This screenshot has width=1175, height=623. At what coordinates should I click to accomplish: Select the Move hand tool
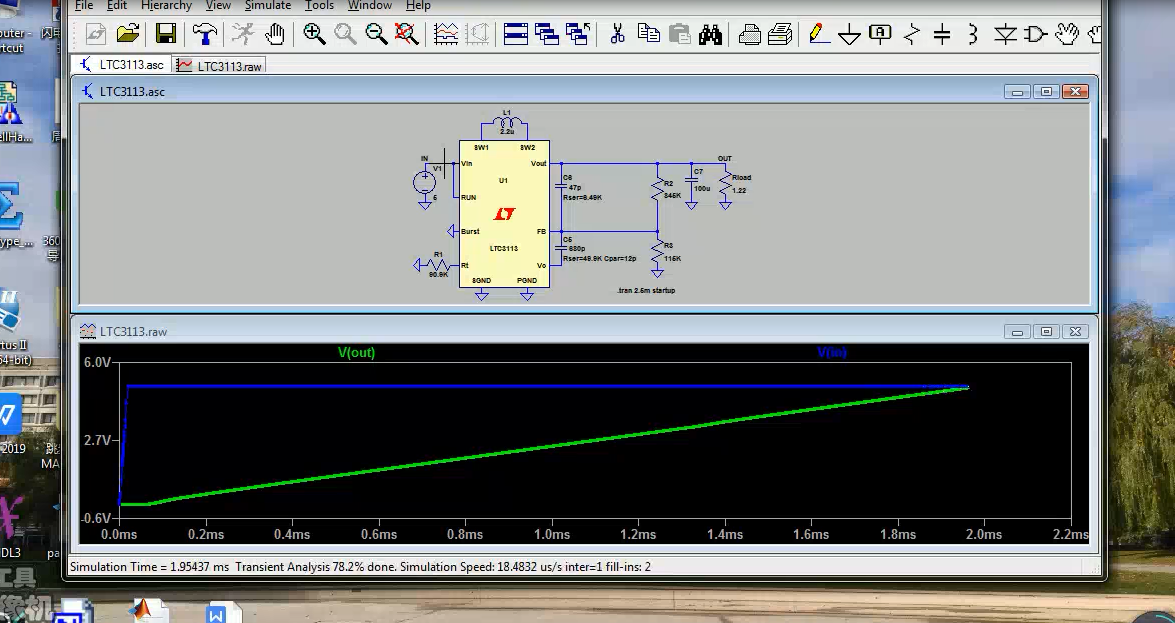(1066, 34)
